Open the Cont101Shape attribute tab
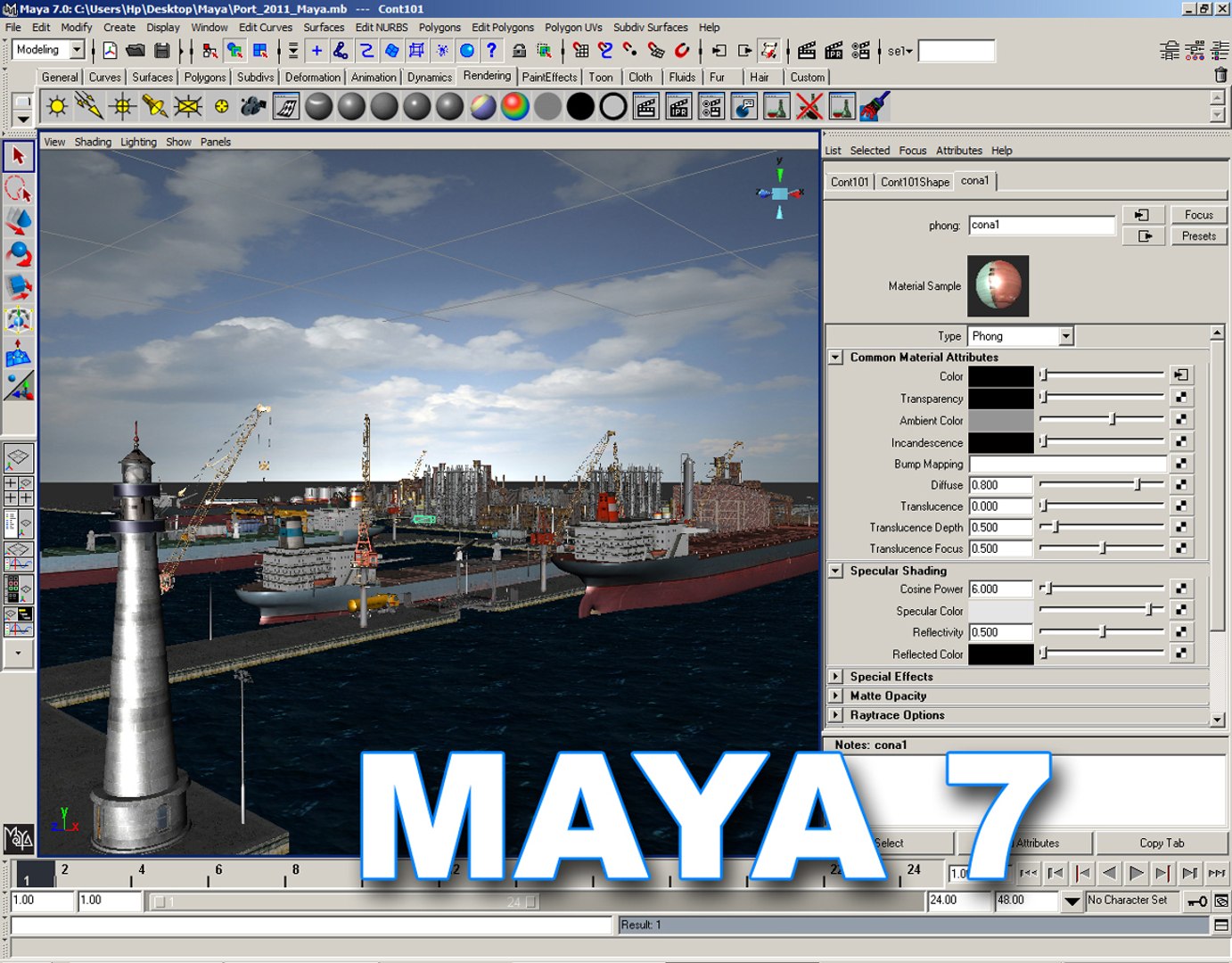Viewport: 1232px width, 963px height. pos(915,182)
